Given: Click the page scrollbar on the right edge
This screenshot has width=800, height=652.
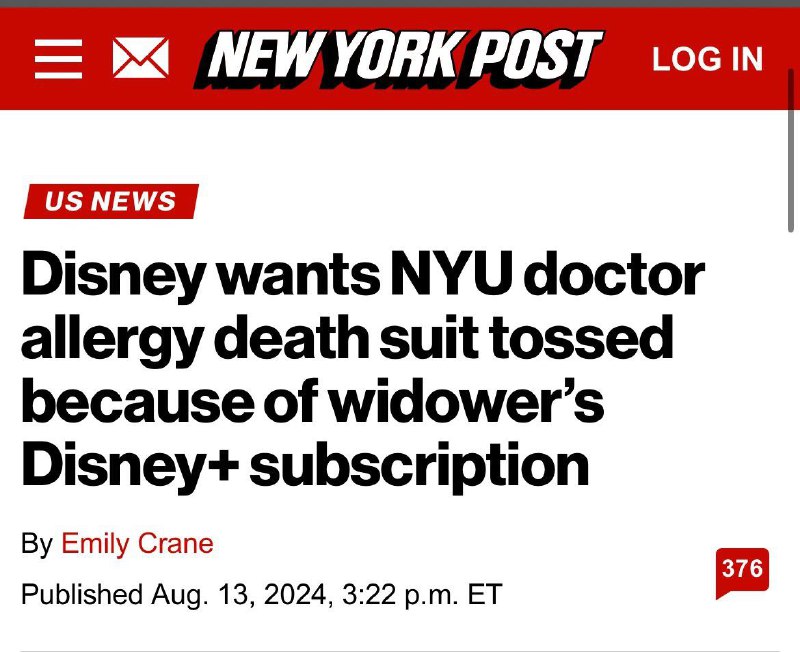Looking at the screenshot, I should tap(792, 150).
